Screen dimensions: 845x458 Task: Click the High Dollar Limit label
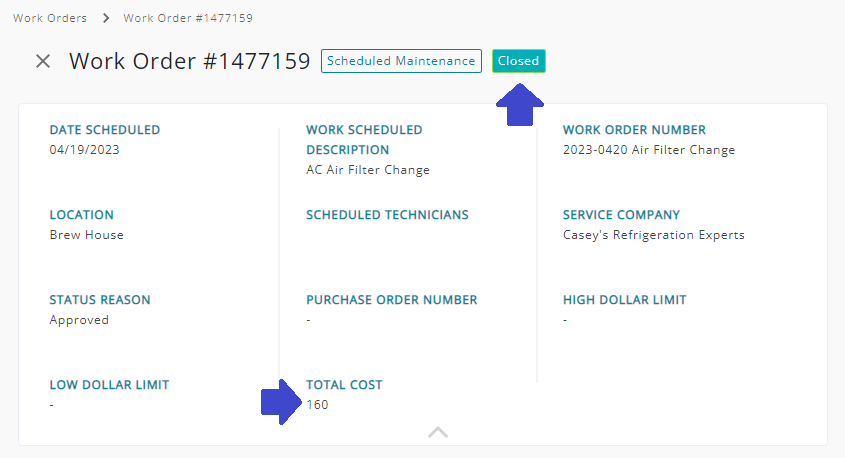tap(625, 300)
